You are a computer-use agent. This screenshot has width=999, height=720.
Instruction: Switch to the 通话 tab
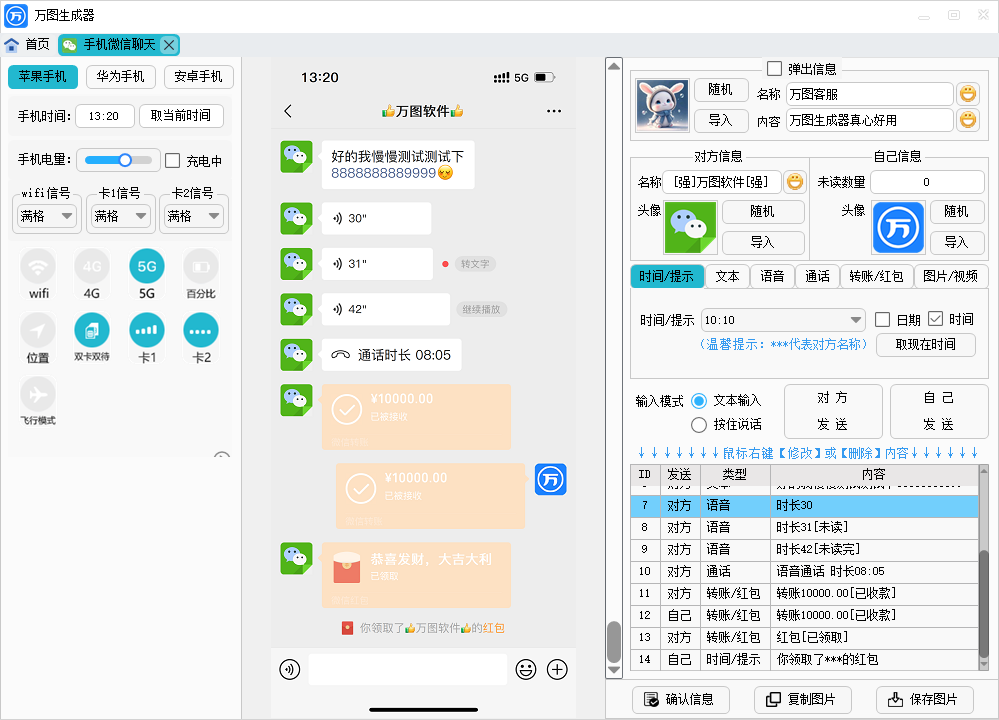817,277
